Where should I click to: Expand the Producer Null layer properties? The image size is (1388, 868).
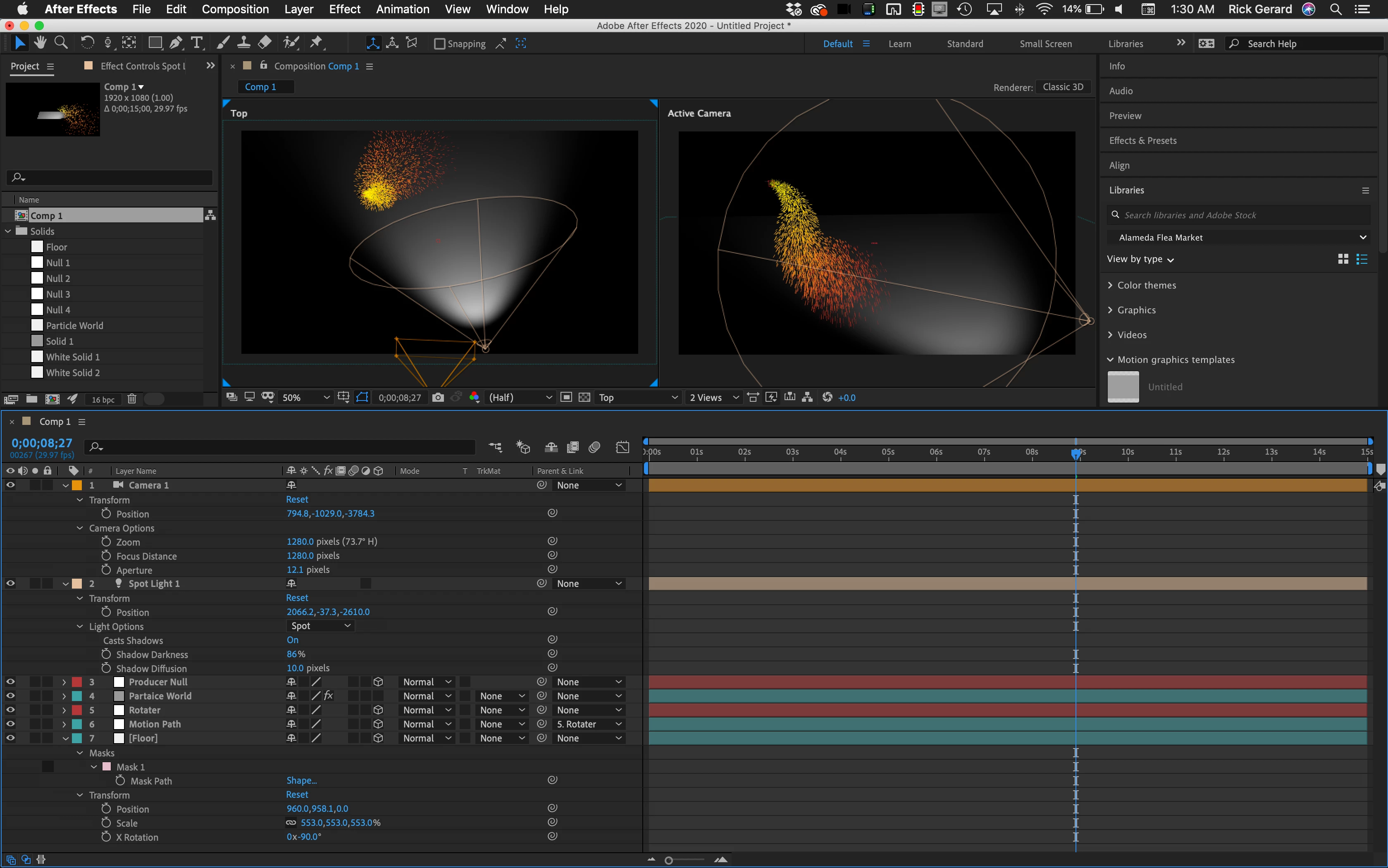pyautogui.click(x=64, y=682)
